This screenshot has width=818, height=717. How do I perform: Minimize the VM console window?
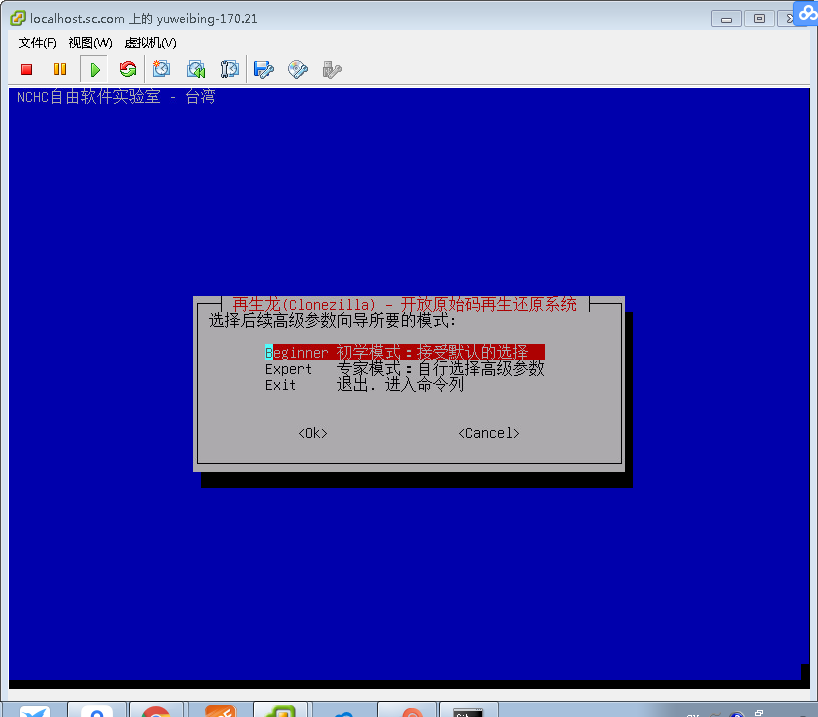click(x=726, y=19)
